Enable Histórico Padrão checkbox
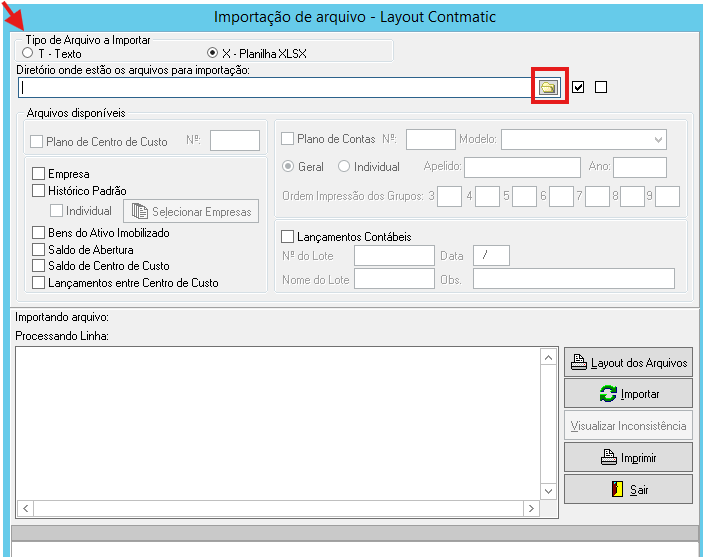The width and height of the screenshot is (703, 557). 39,191
